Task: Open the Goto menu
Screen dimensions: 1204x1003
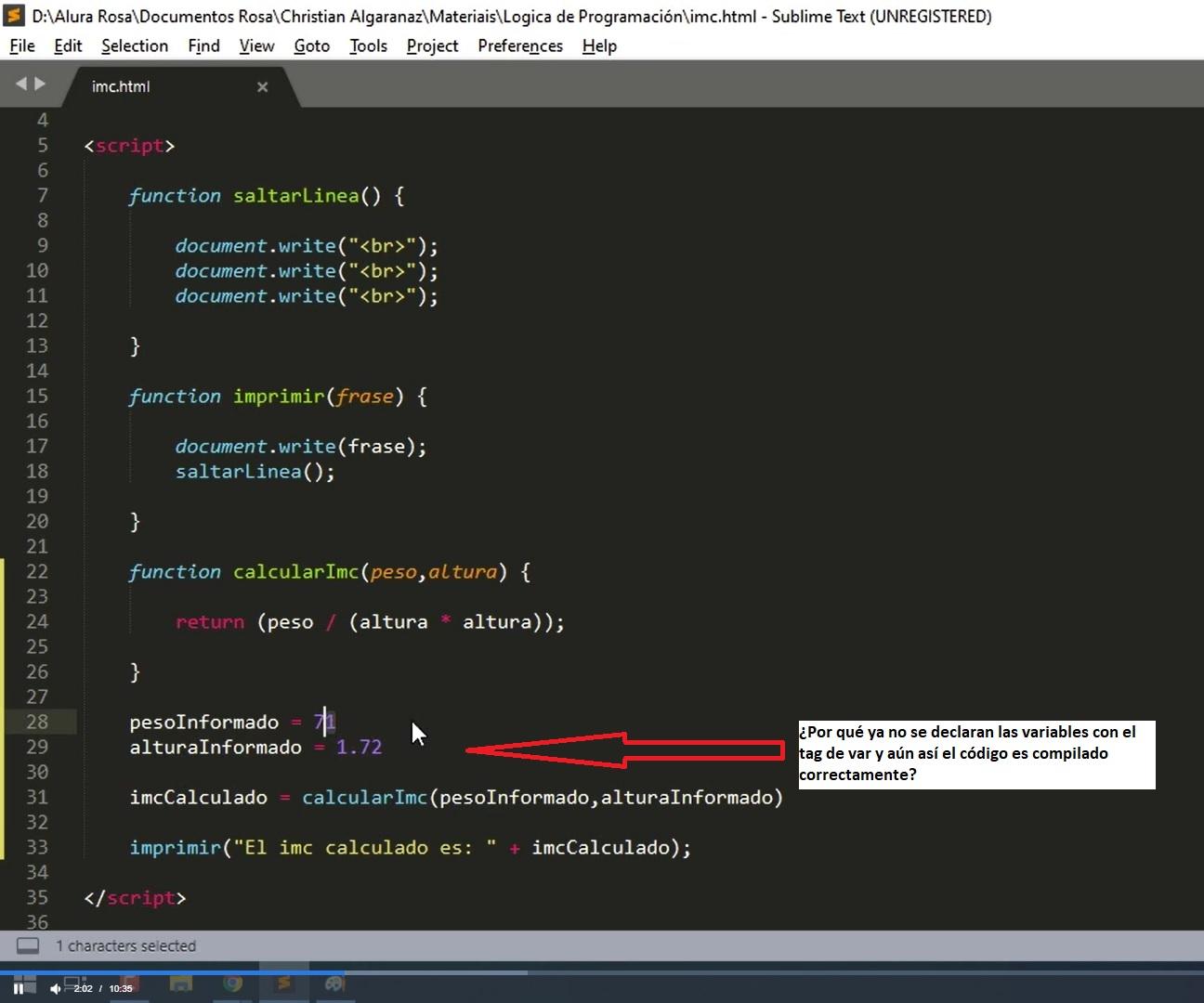Action: click(x=312, y=46)
